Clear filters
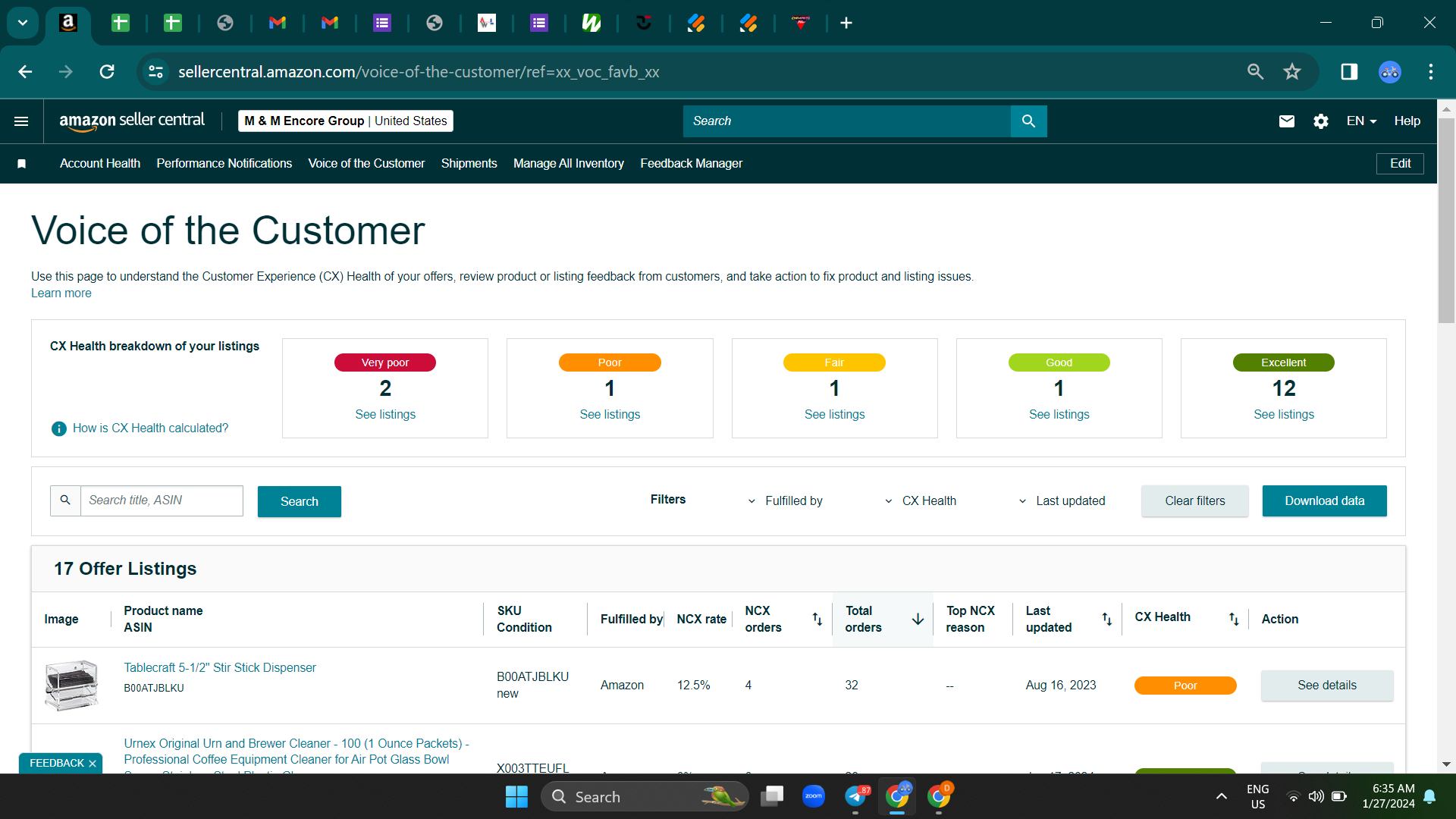1456x819 pixels. coord(1195,500)
